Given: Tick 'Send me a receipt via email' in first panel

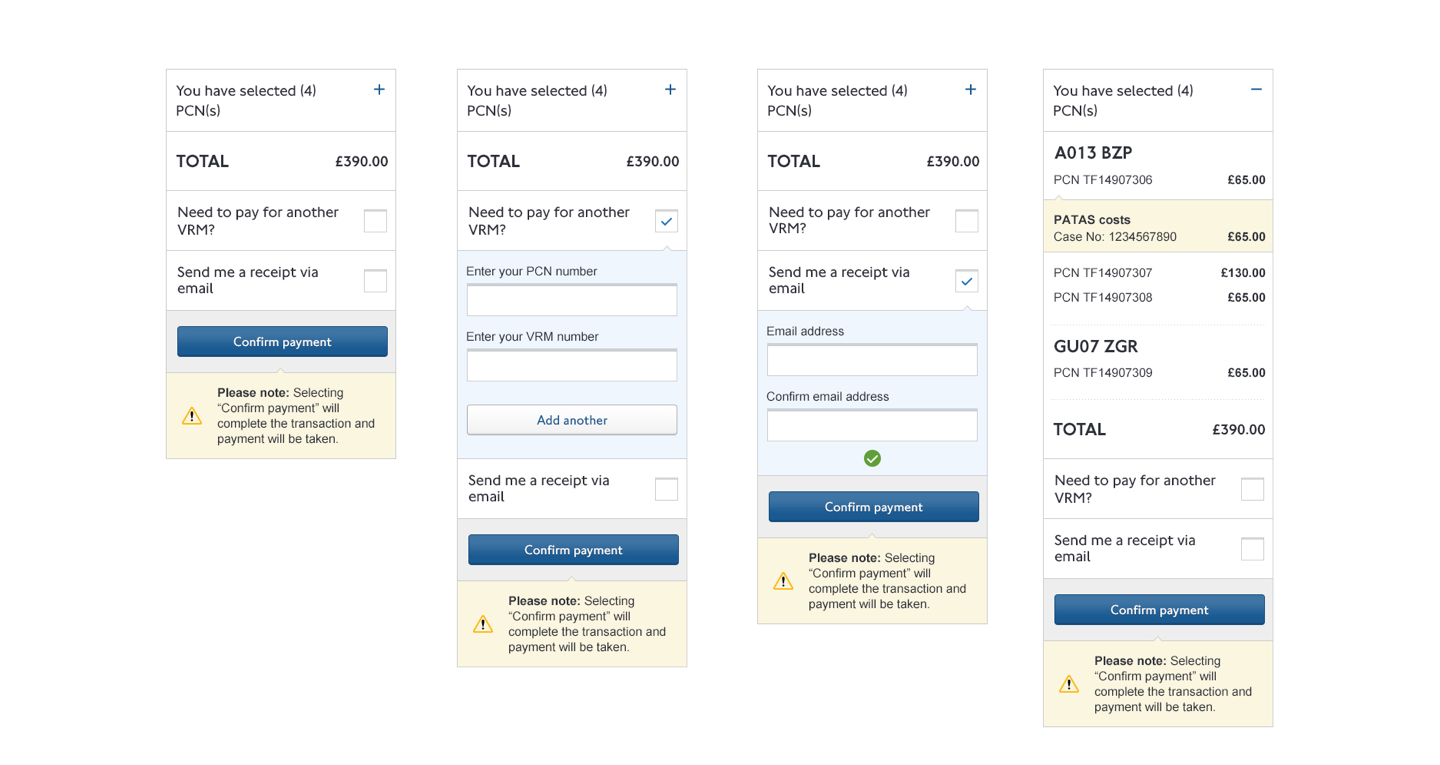Looking at the screenshot, I should point(375,281).
